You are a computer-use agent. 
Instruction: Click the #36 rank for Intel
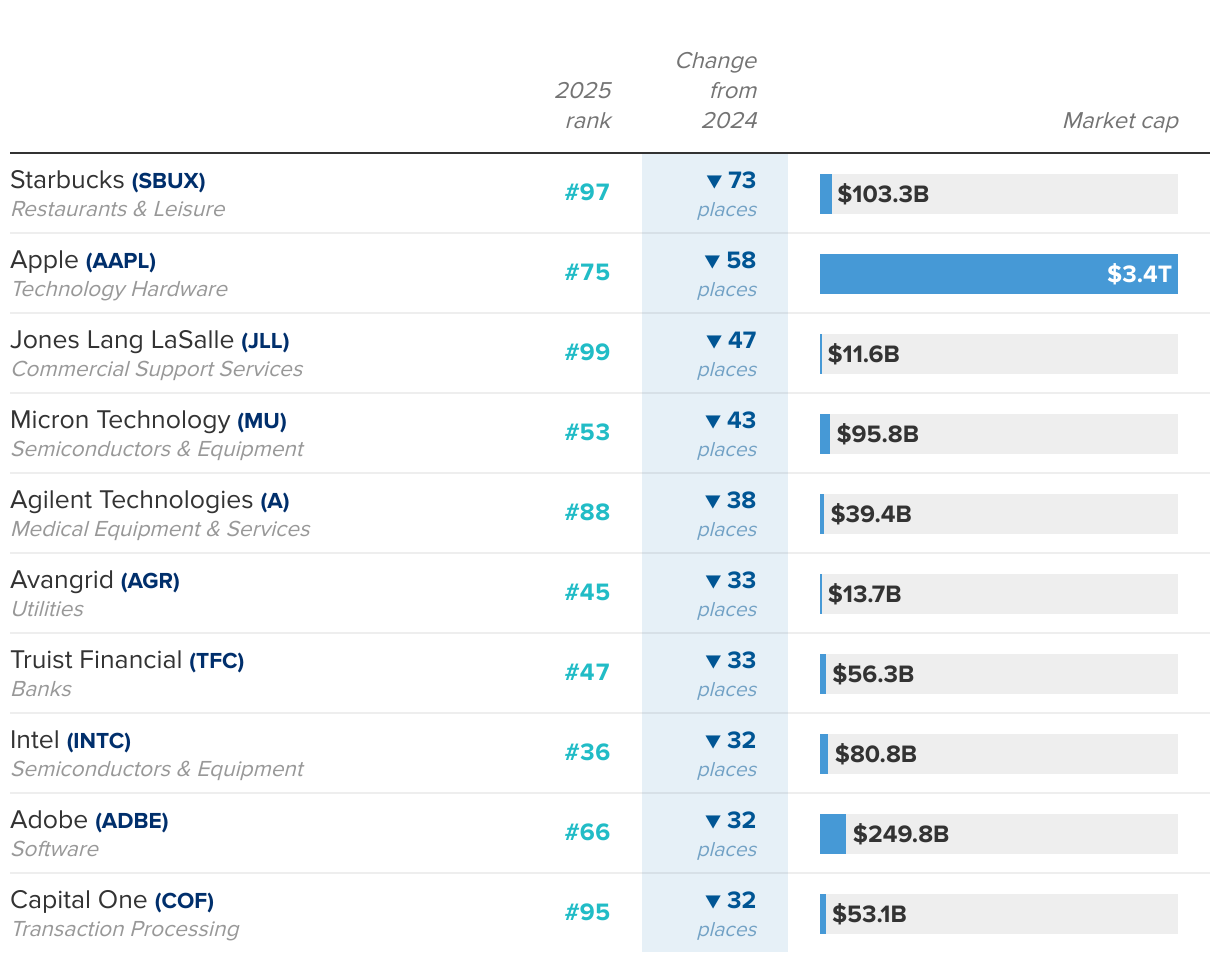coord(587,752)
